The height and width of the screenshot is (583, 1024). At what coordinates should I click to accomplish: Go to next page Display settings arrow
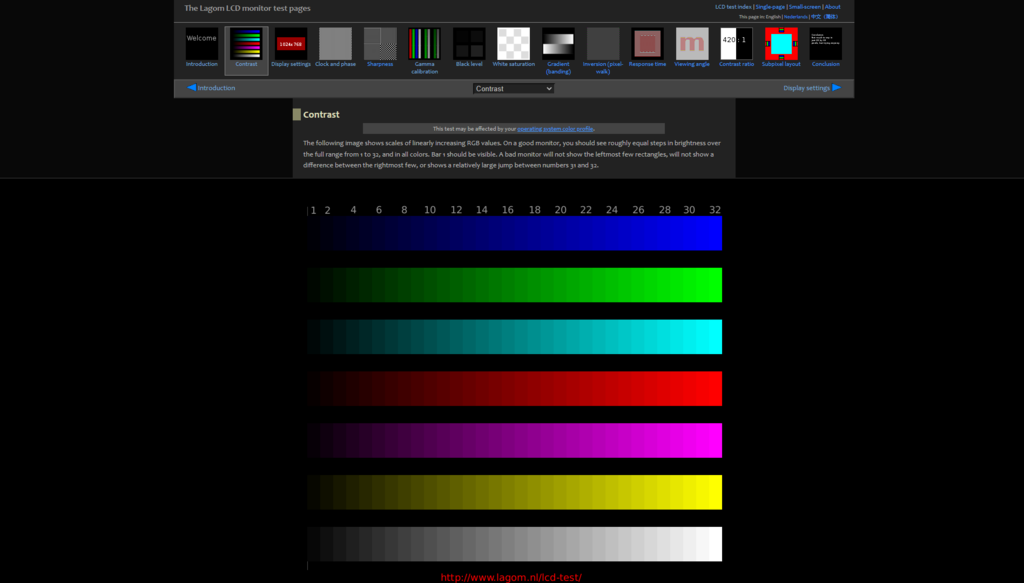tap(811, 88)
